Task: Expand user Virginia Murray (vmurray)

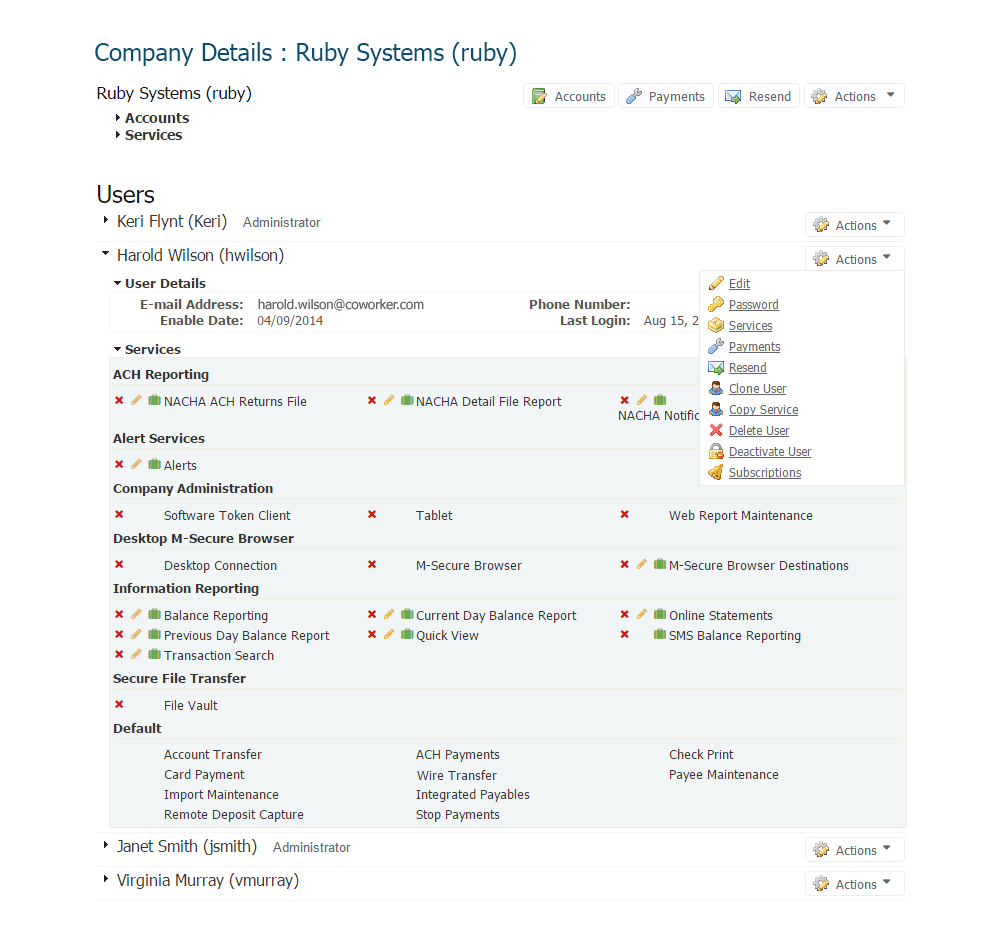Action: (x=106, y=879)
